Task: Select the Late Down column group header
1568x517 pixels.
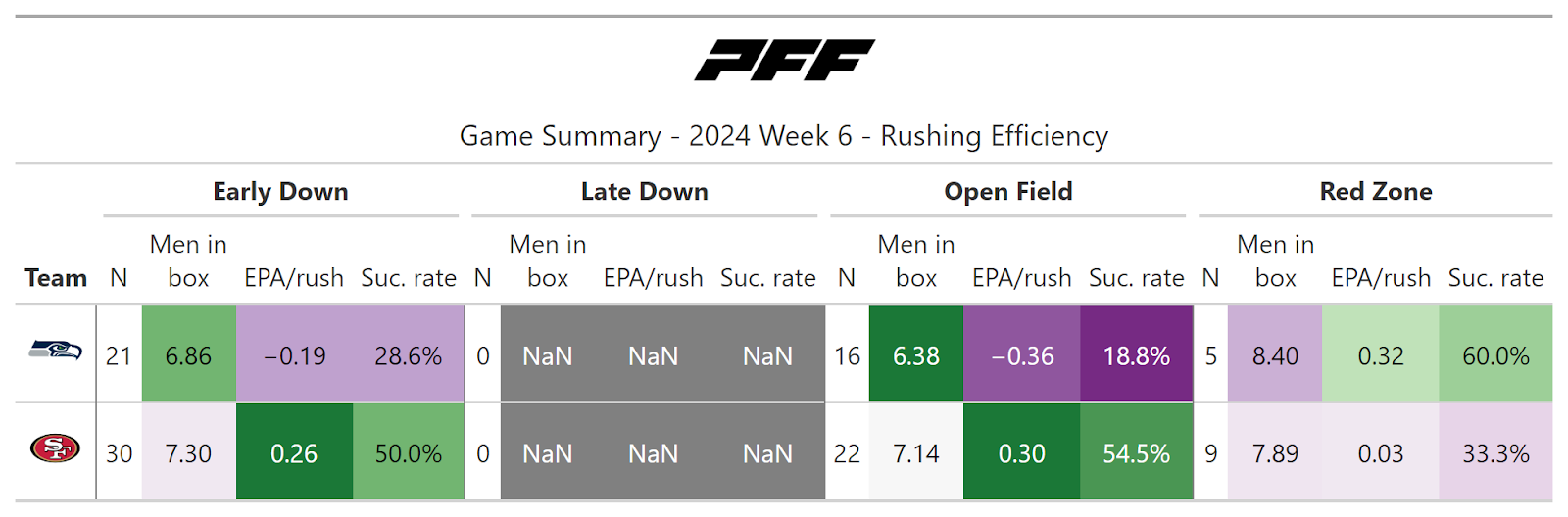Action: pyautogui.click(x=644, y=192)
